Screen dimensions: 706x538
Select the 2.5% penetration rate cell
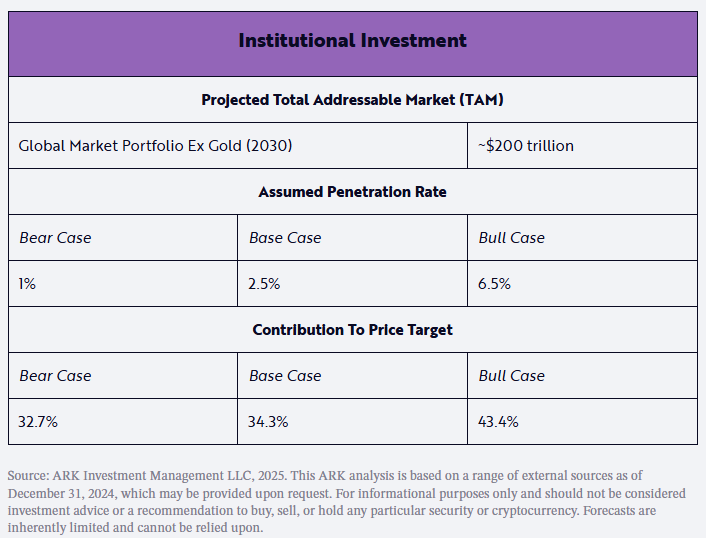pyautogui.click(x=264, y=284)
